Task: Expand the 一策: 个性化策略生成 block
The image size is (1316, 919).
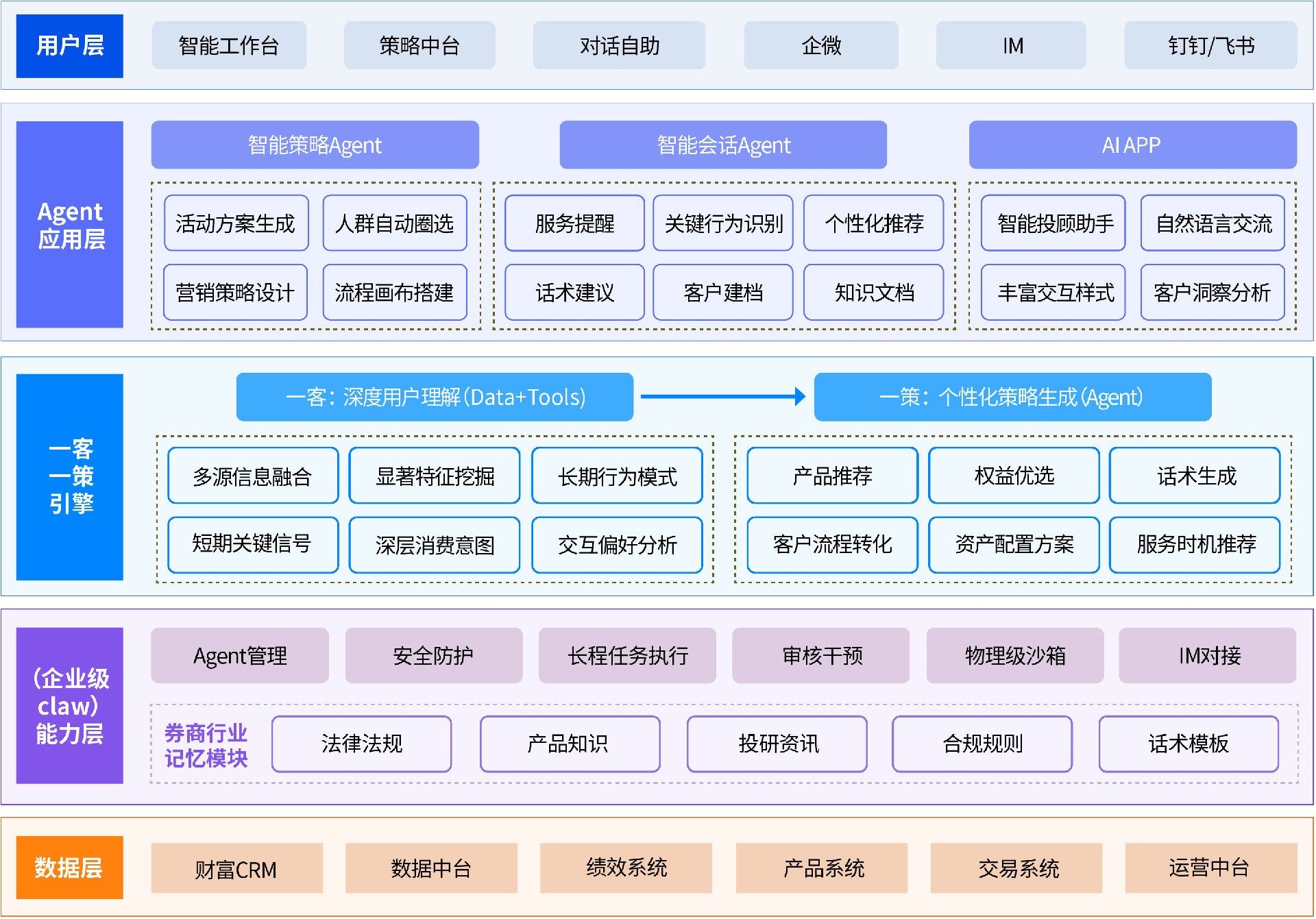Action: coord(1011,396)
